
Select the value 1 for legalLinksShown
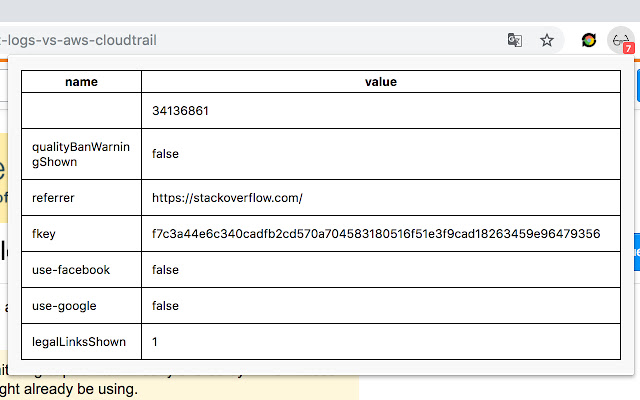(x=155, y=342)
